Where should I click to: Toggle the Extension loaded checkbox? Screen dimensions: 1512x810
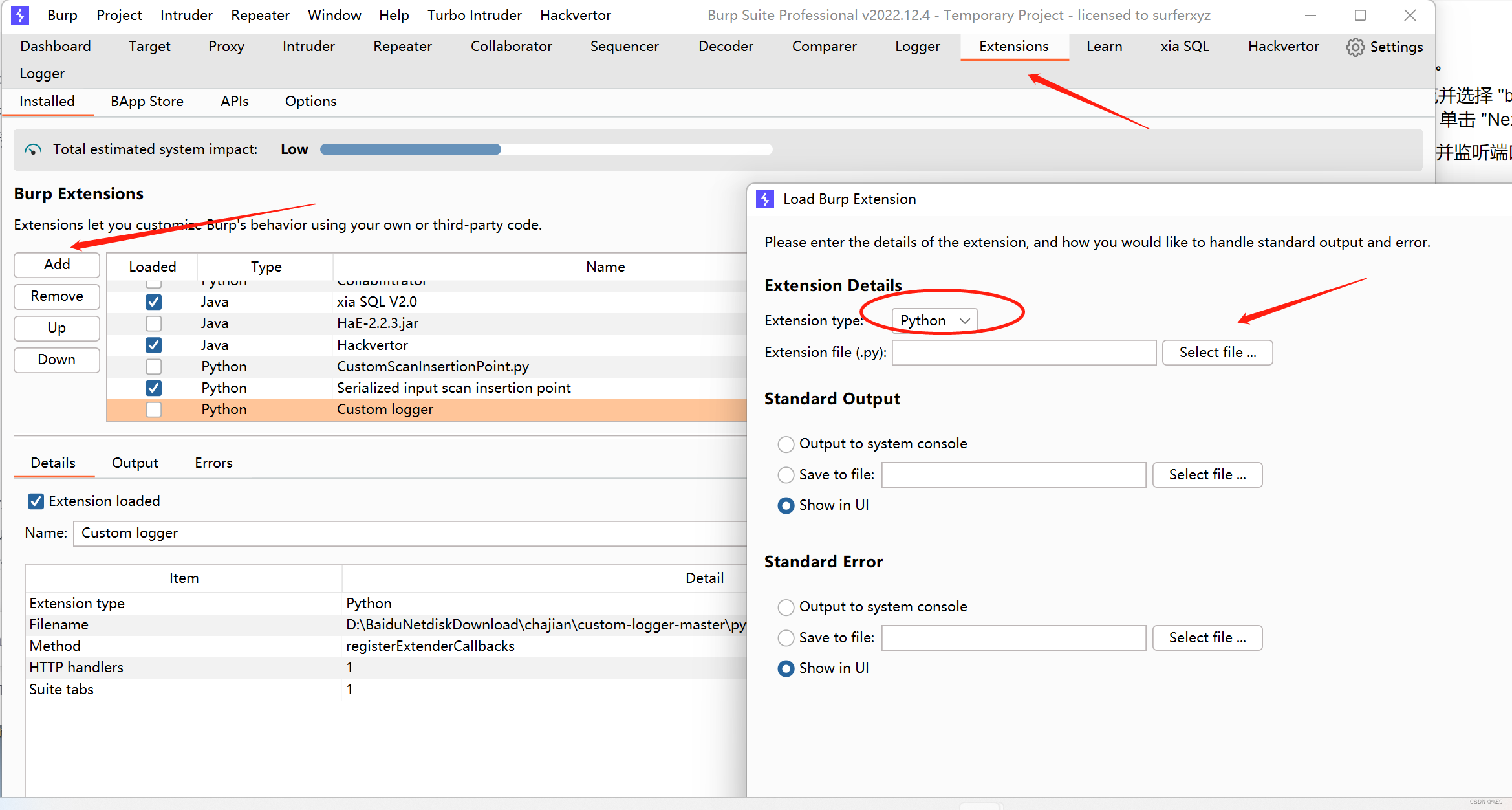[x=36, y=501]
